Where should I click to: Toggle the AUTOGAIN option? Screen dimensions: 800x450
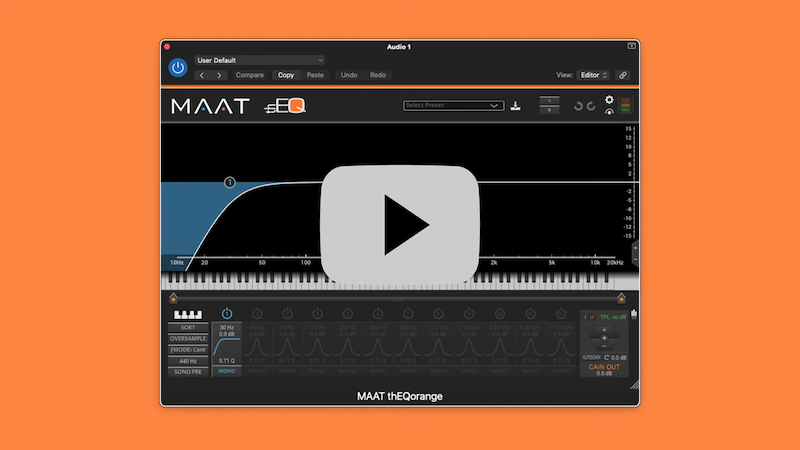(x=592, y=358)
